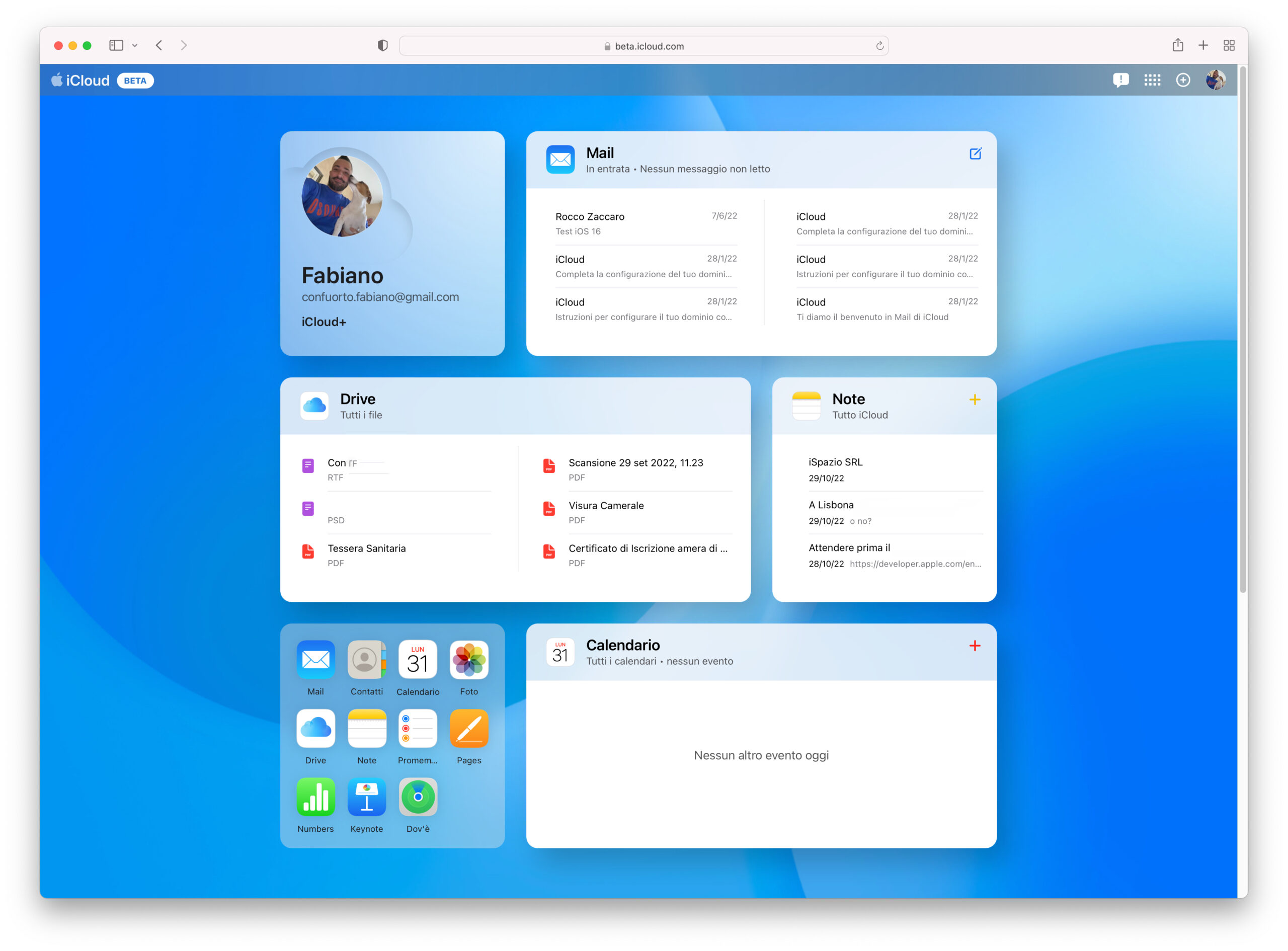Open sidebar options dropdown chevron
Image resolution: width=1288 pixels, height=951 pixels.
point(135,45)
